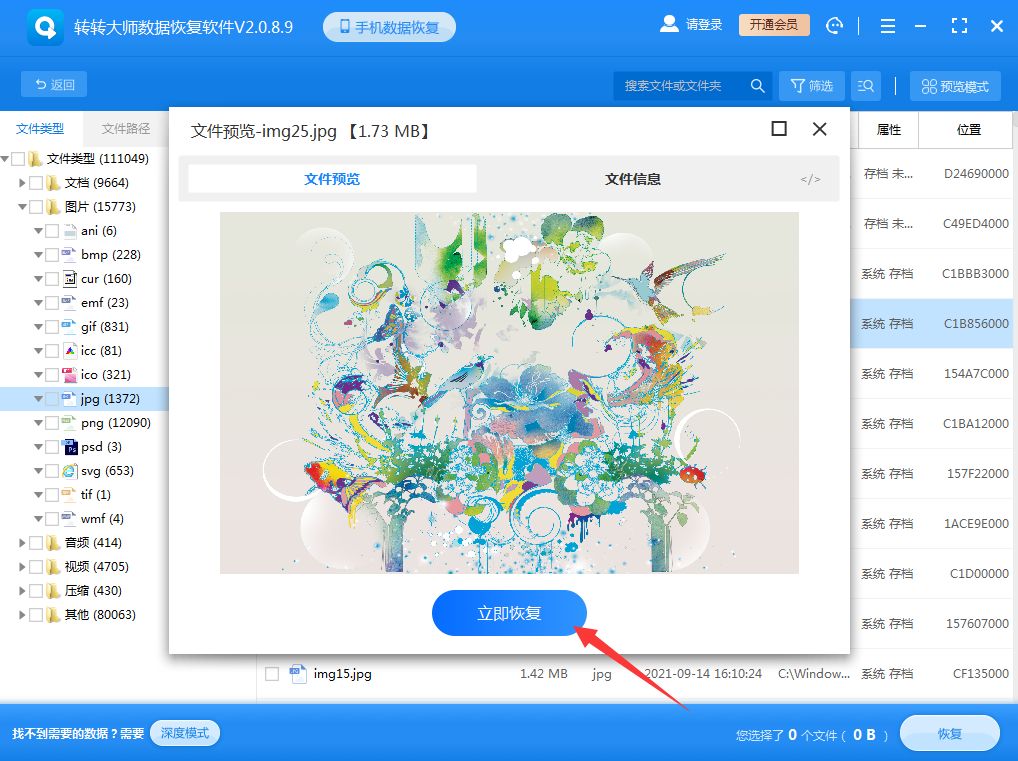Click the user login icon
The height and width of the screenshot is (761, 1018).
[668, 25]
